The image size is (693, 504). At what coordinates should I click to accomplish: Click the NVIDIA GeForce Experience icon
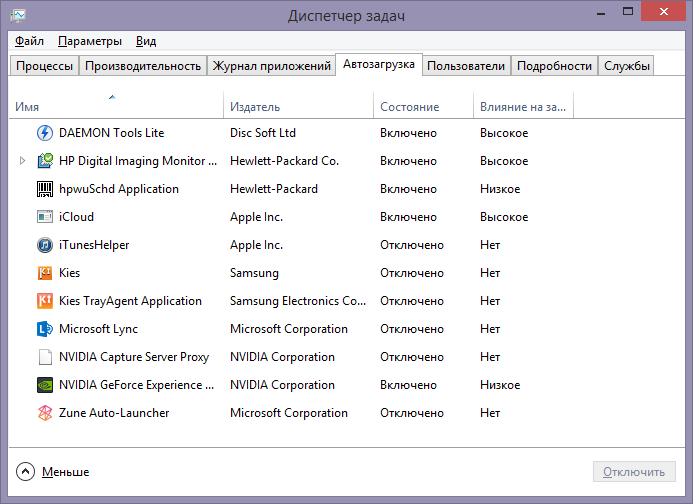(45, 385)
